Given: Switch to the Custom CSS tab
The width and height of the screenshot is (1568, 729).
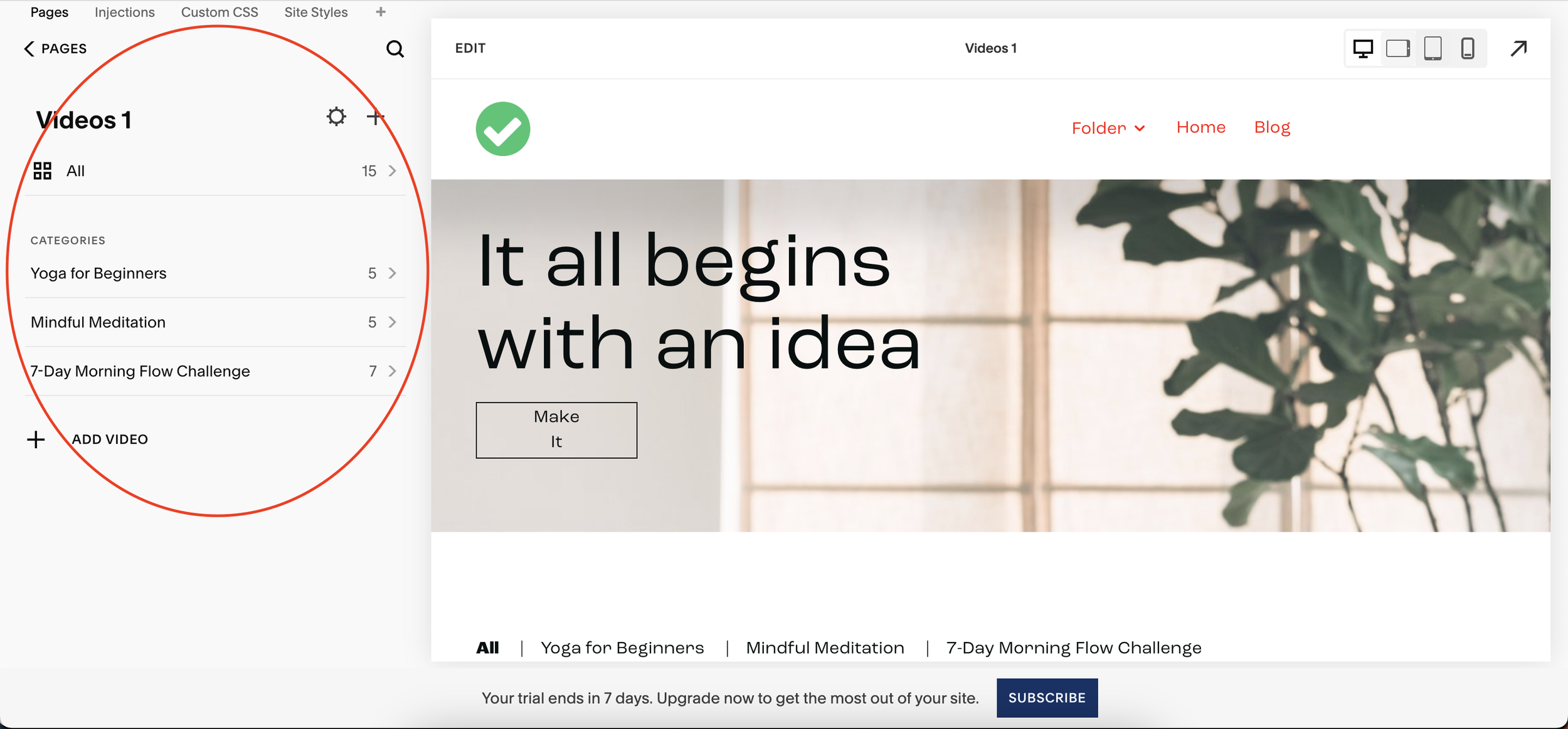Looking at the screenshot, I should [220, 12].
